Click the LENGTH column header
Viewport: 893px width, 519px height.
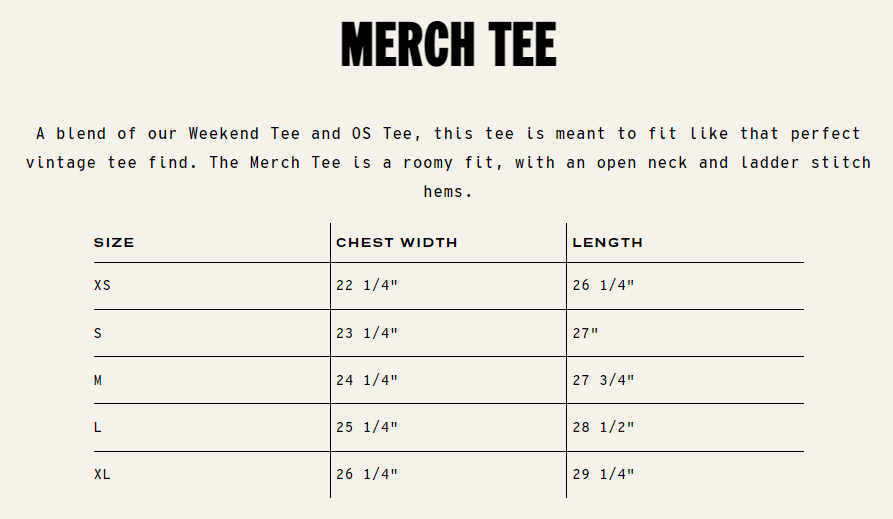pos(607,243)
